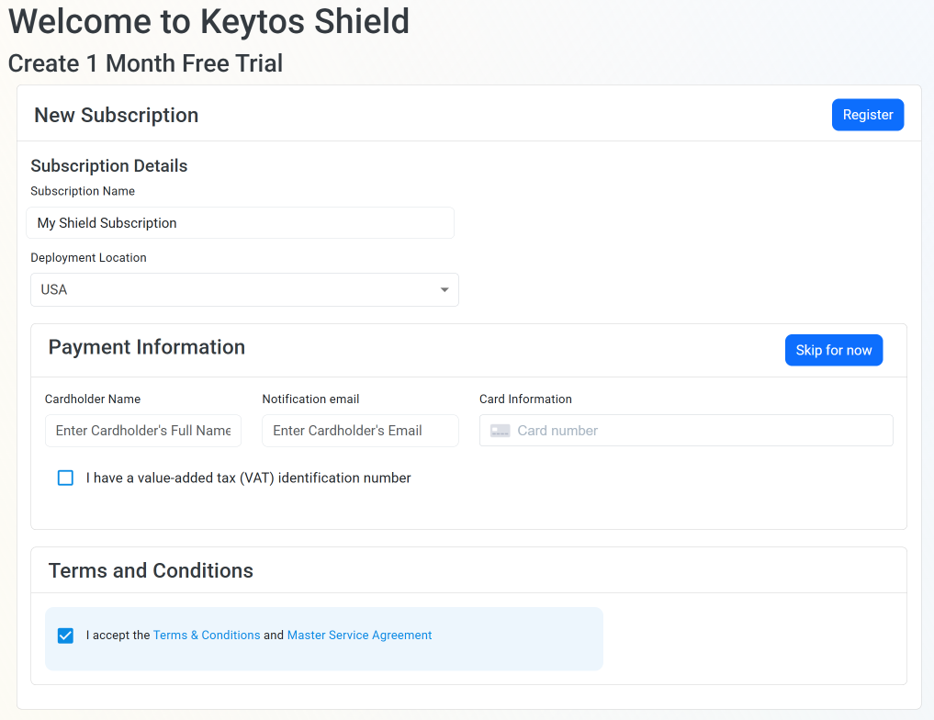Click the 'Notification email' label

(x=310, y=399)
